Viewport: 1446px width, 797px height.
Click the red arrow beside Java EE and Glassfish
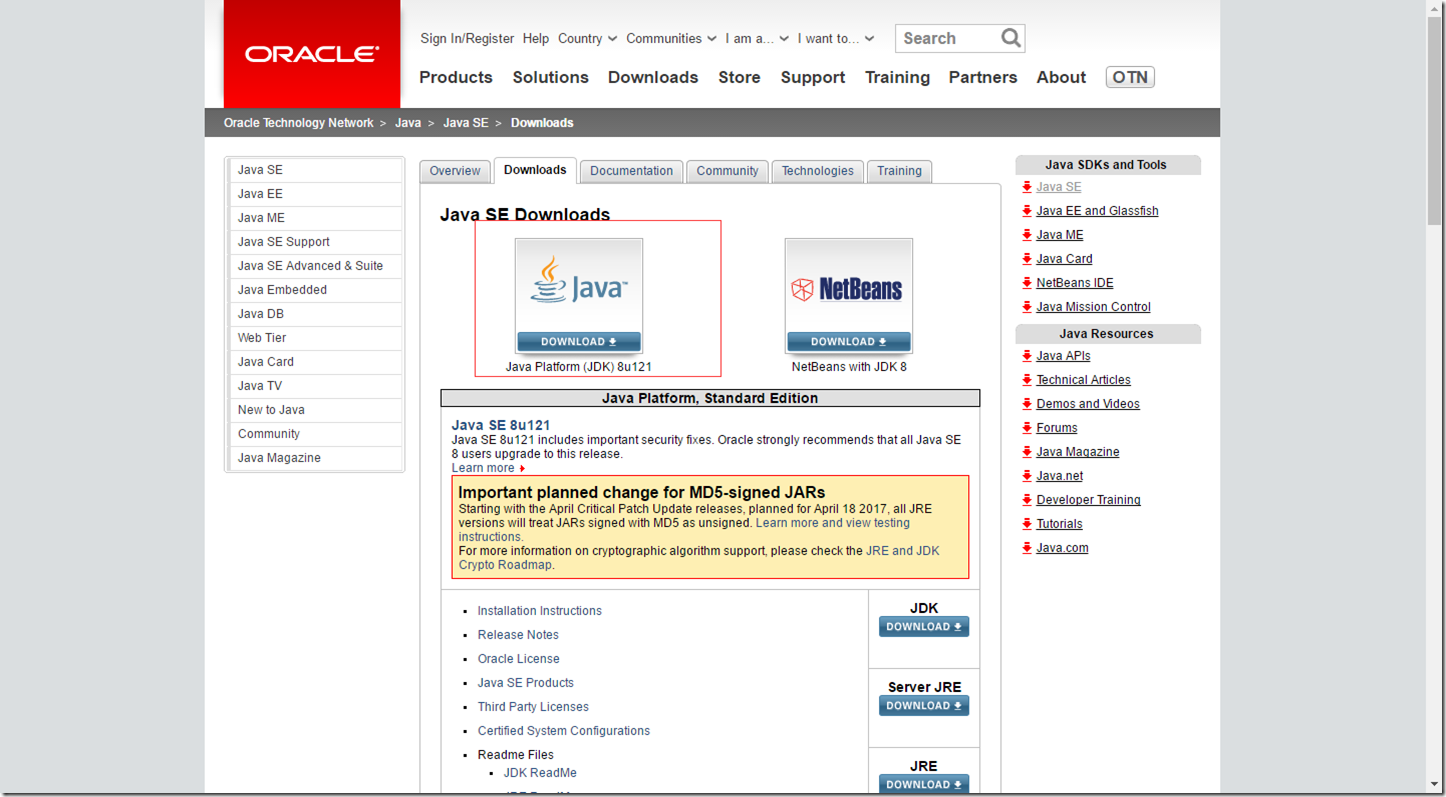1027,211
